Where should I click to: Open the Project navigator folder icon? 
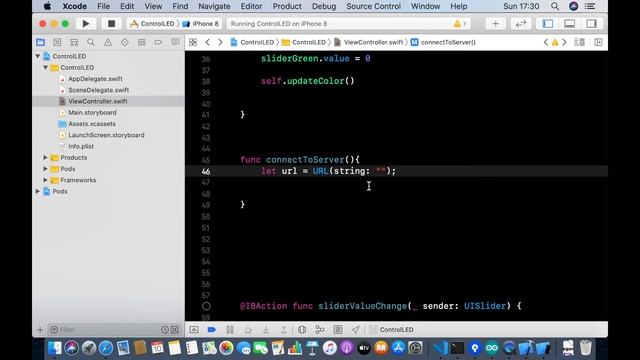coord(40,42)
